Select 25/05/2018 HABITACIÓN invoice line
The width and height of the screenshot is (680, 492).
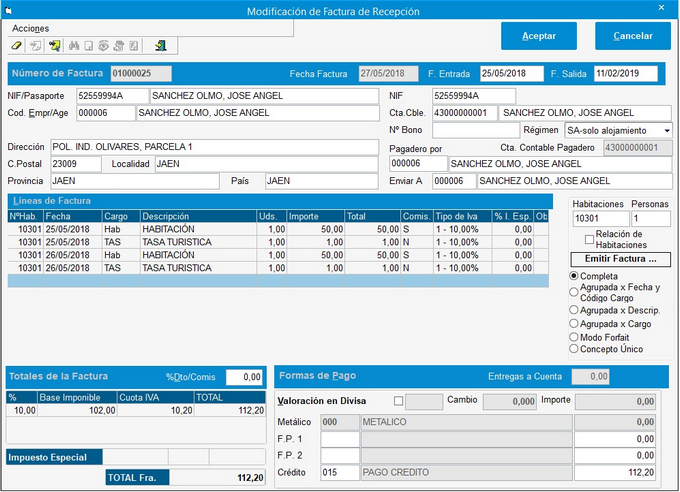(278, 229)
